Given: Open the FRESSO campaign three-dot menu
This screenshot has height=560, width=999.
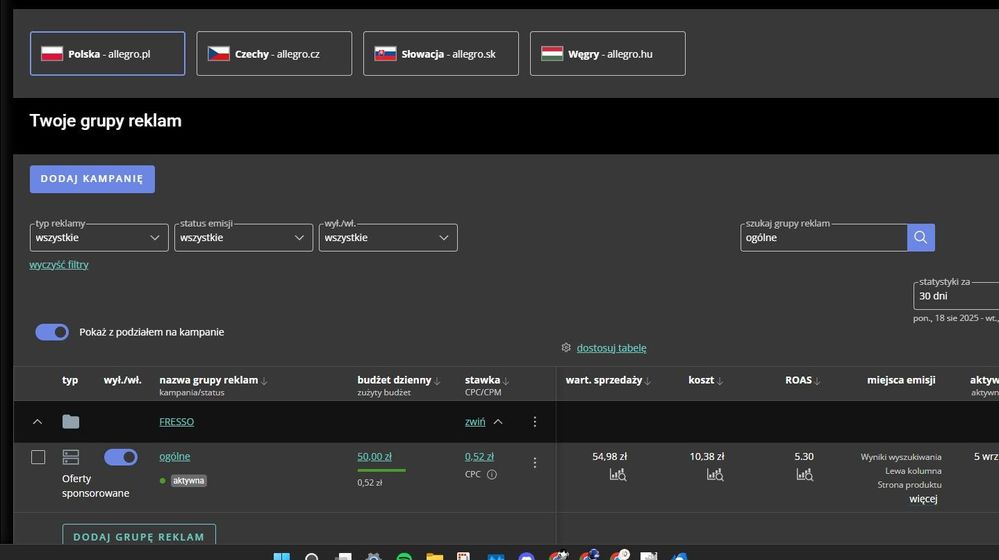Looking at the screenshot, I should click(535, 421).
